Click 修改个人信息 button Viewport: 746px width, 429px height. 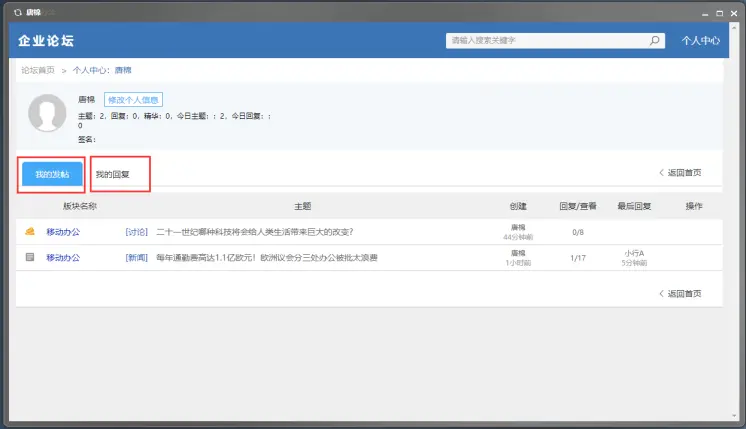(x=133, y=100)
